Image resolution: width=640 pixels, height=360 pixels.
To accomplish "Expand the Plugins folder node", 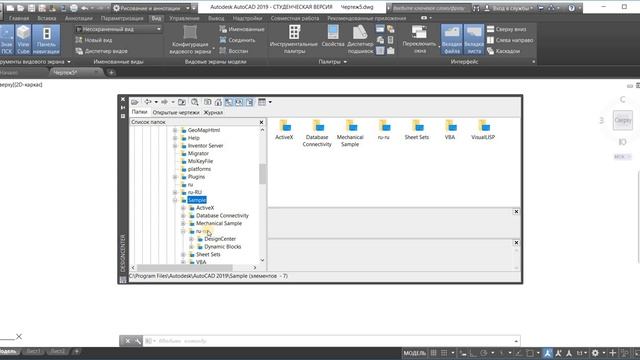I will pyautogui.click(x=175, y=177).
